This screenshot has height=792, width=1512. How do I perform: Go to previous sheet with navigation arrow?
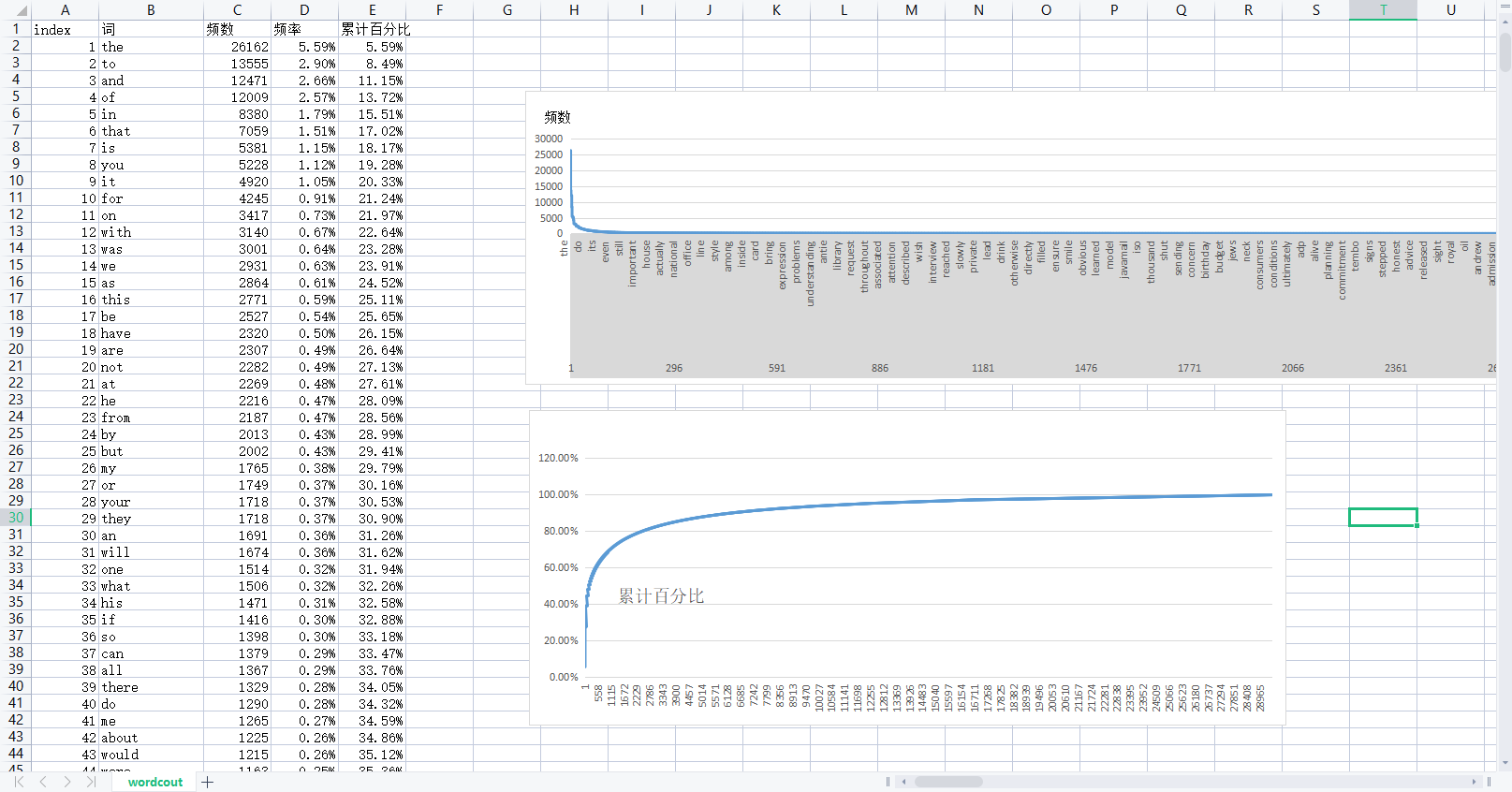(43, 782)
